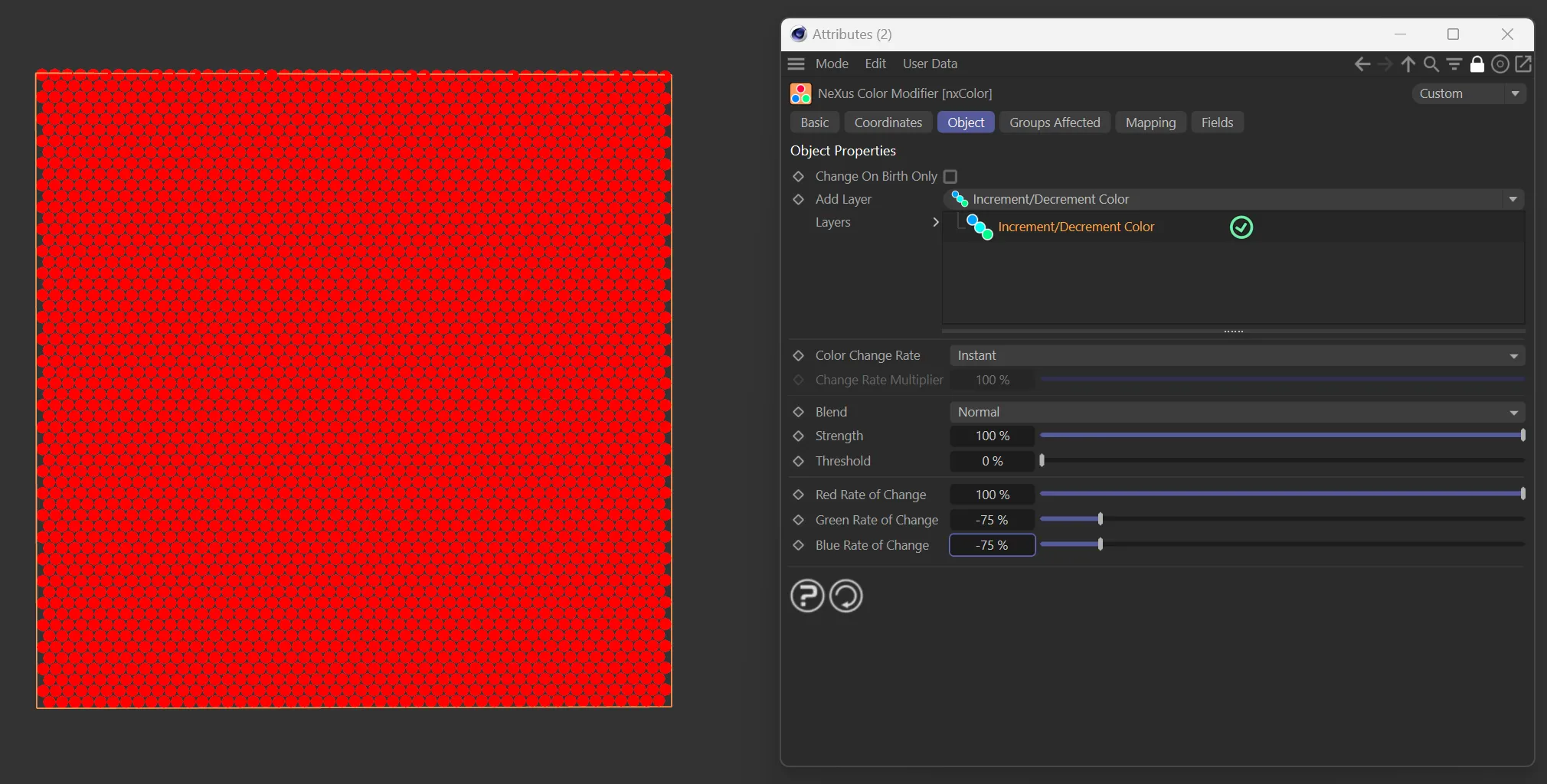Toggle the green checkmark on Increment/Decrement layer
Viewport: 1547px width, 784px height.
(1241, 227)
